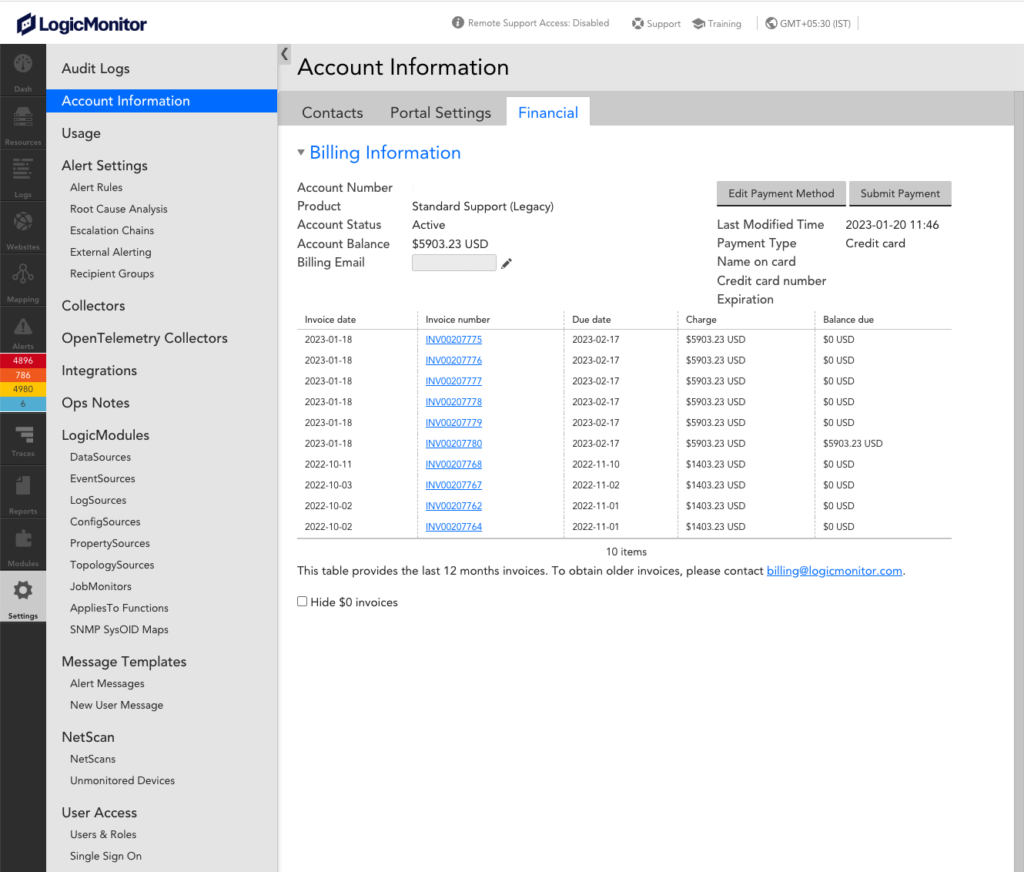Open invoice INV00207775
The height and width of the screenshot is (872, 1024).
coord(453,340)
